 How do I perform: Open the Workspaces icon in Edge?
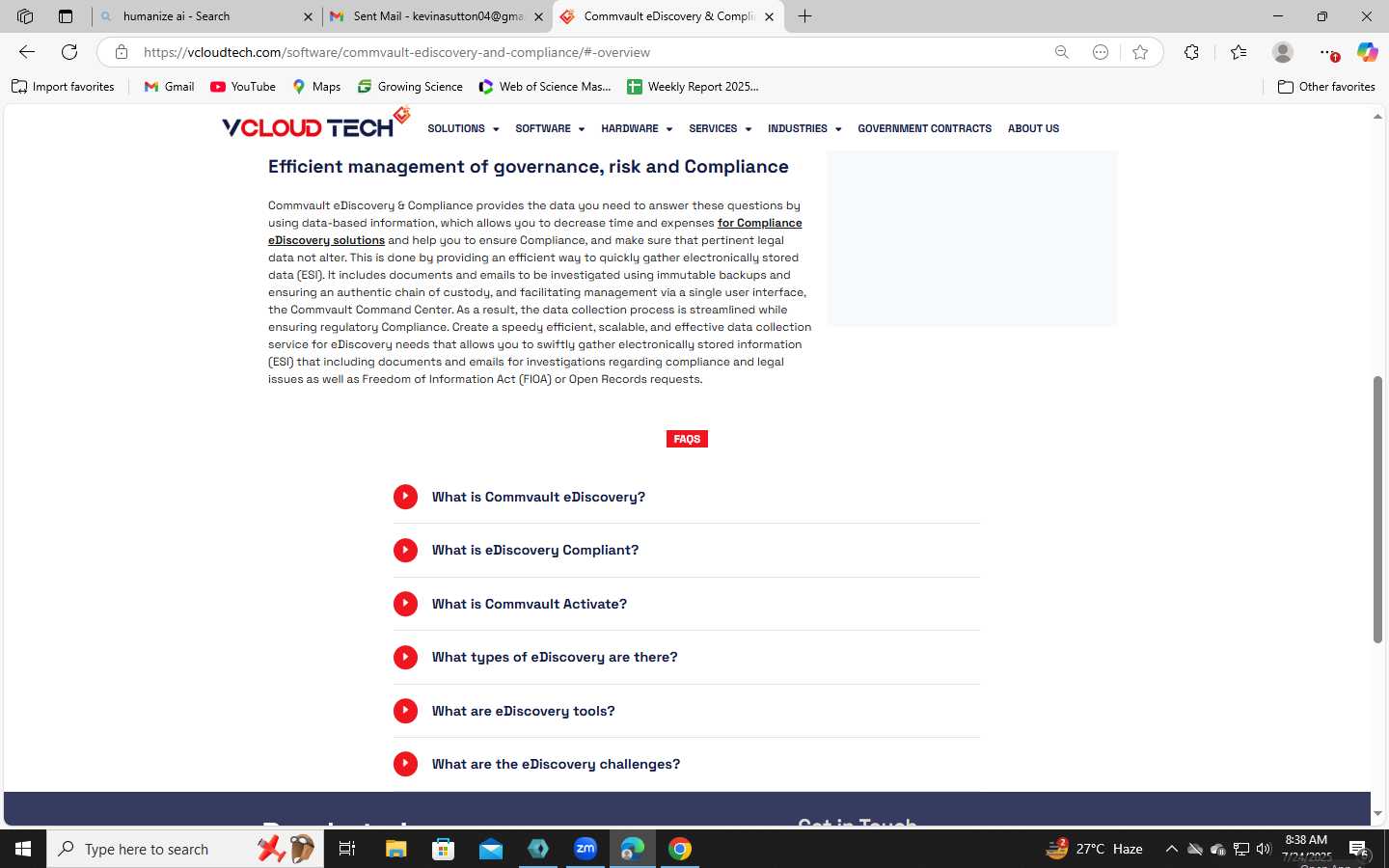point(25,16)
